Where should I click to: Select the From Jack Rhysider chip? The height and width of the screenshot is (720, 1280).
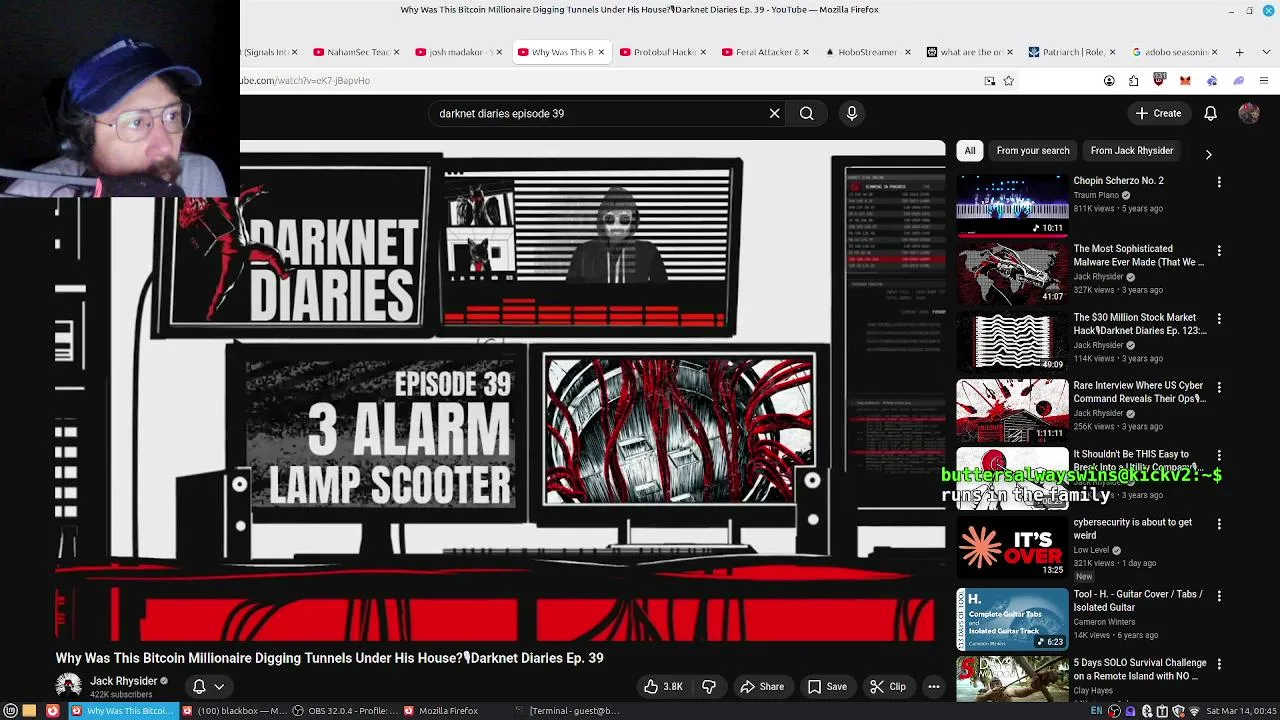1132,150
